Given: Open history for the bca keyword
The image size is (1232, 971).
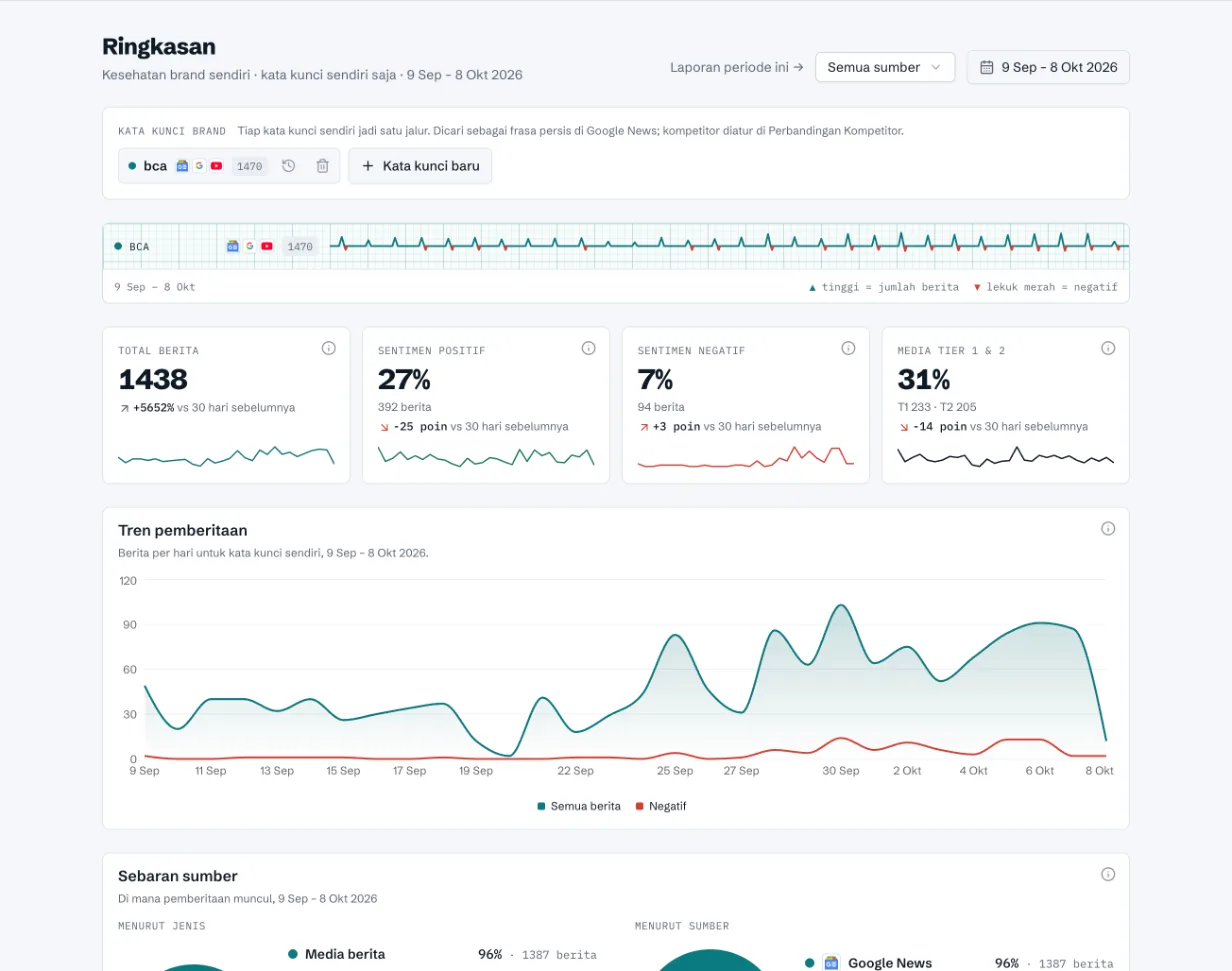Looking at the screenshot, I should point(288,166).
